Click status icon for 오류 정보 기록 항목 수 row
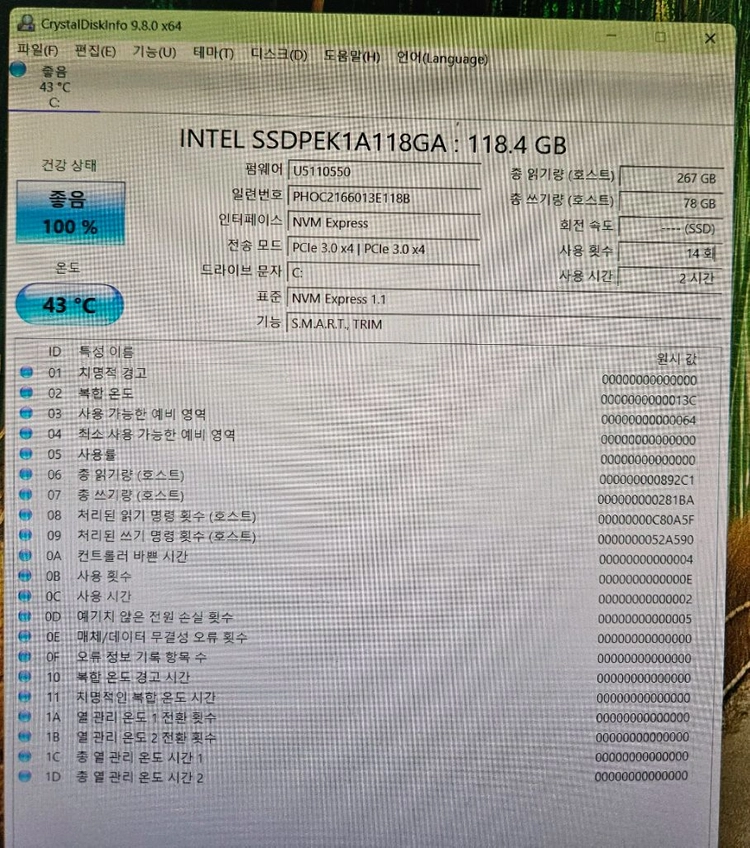This screenshot has height=848, width=750. [x=24, y=657]
